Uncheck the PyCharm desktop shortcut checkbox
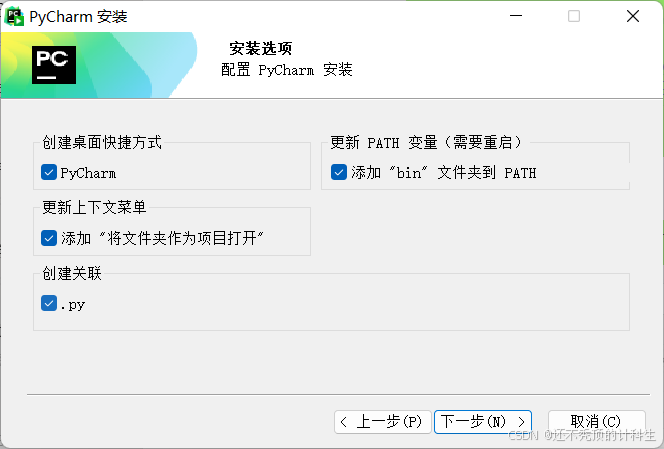The width and height of the screenshot is (664, 449). (49, 173)
